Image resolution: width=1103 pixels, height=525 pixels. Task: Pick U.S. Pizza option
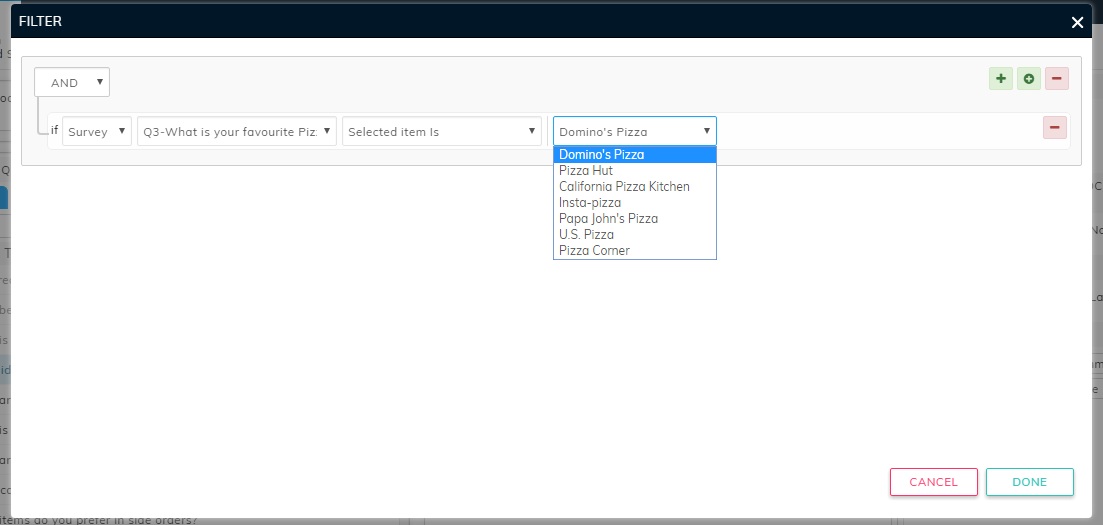pos(635,234)
